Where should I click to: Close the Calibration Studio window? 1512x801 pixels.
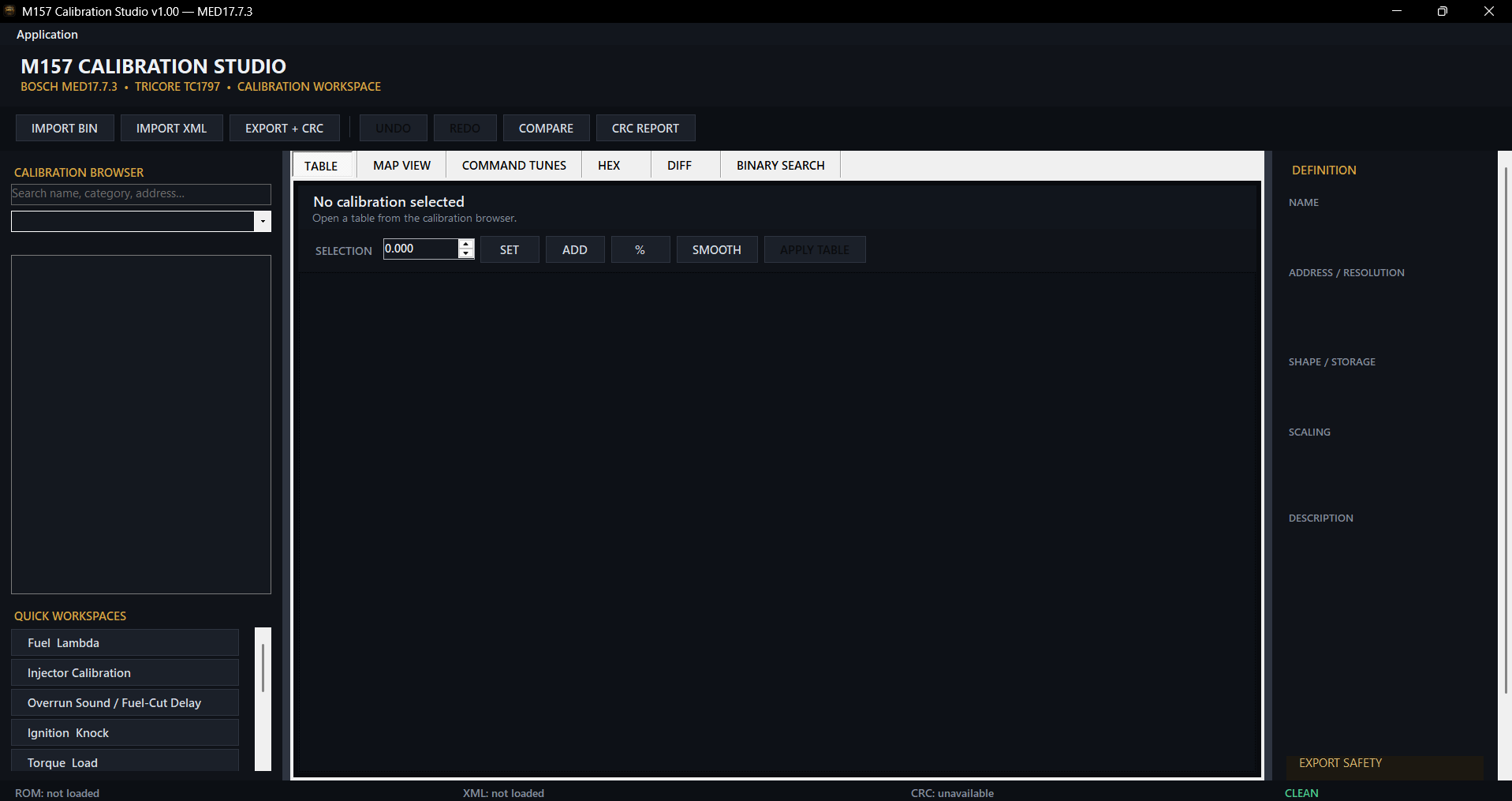point(1489,11)
